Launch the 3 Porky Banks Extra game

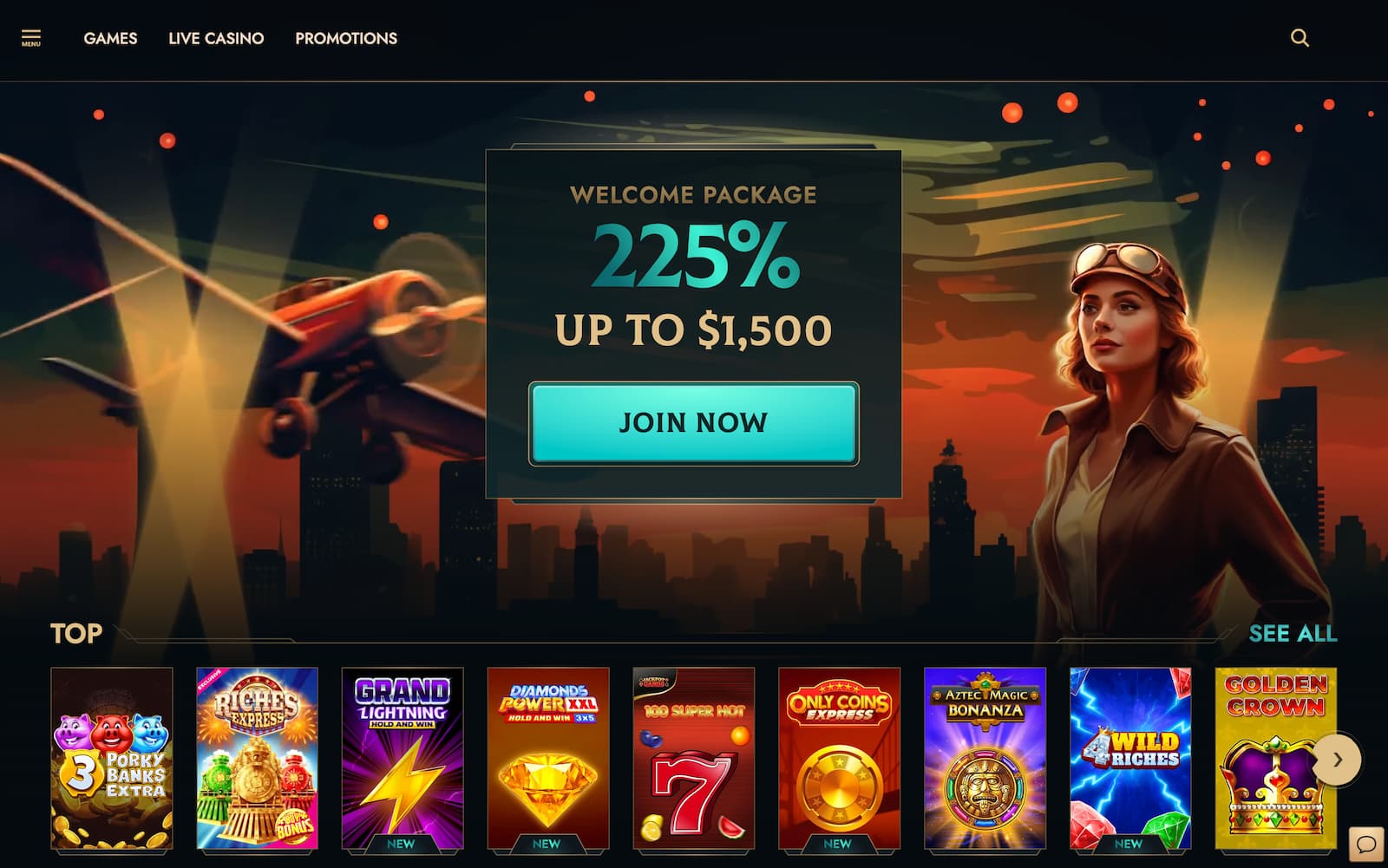coord(112,758)
